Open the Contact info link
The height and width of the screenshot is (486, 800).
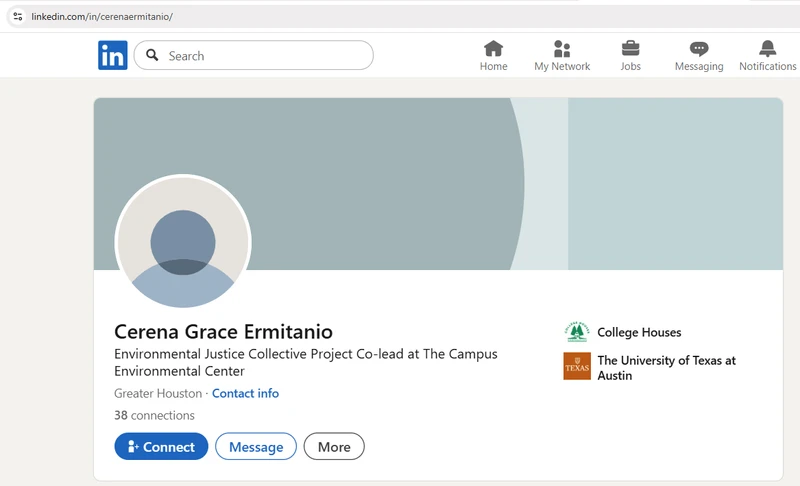click(x=245, y=393)
